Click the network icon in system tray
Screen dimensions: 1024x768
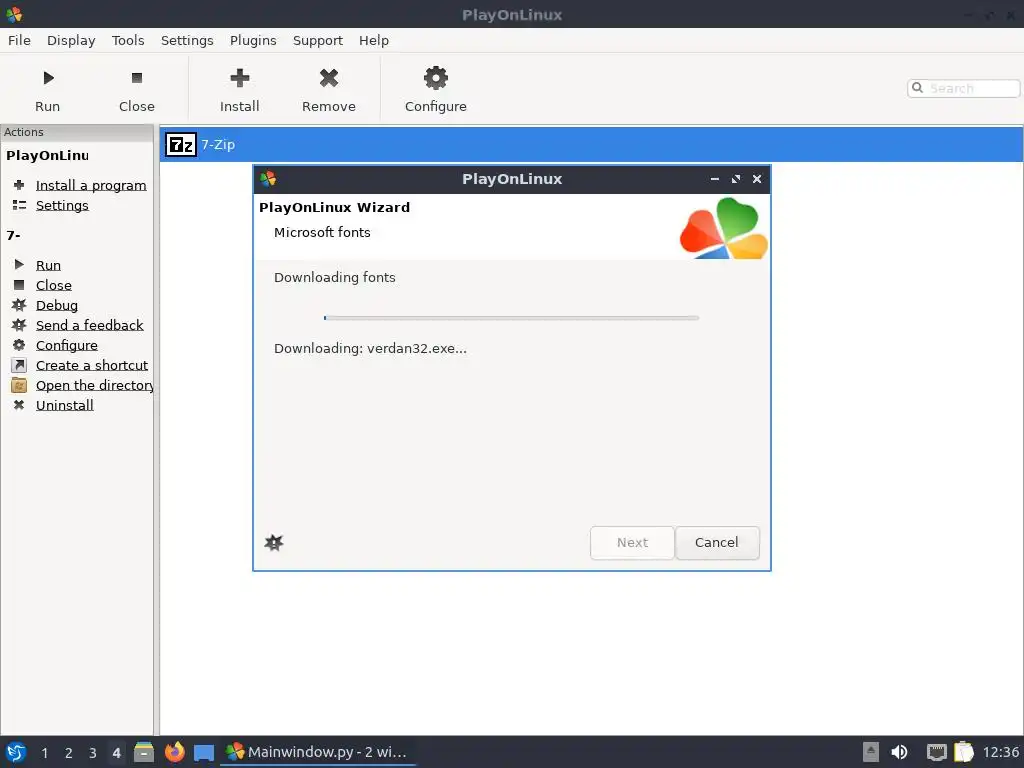936,752
